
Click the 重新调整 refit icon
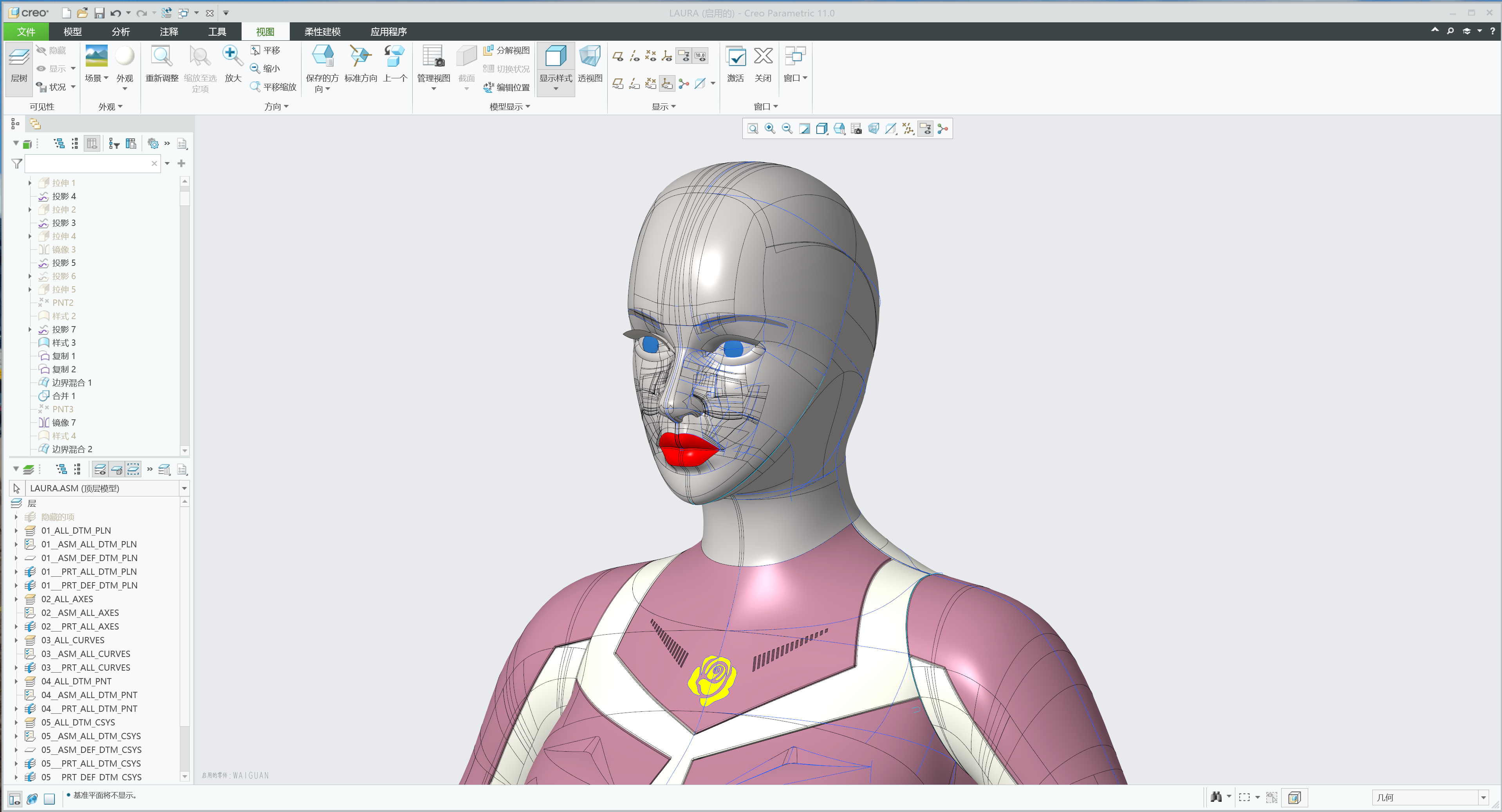tap(161, 64)
